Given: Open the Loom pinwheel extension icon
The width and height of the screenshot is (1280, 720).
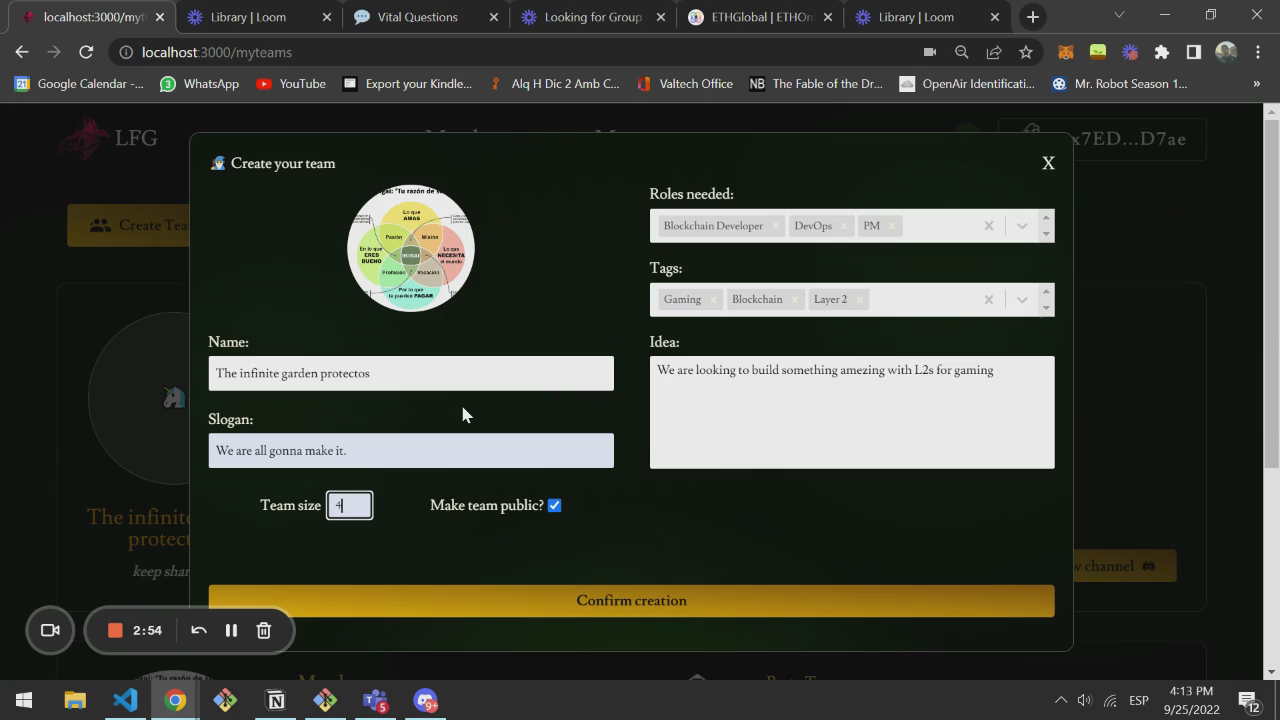Looking at the screenshot, I should (x=1130, y=52).
